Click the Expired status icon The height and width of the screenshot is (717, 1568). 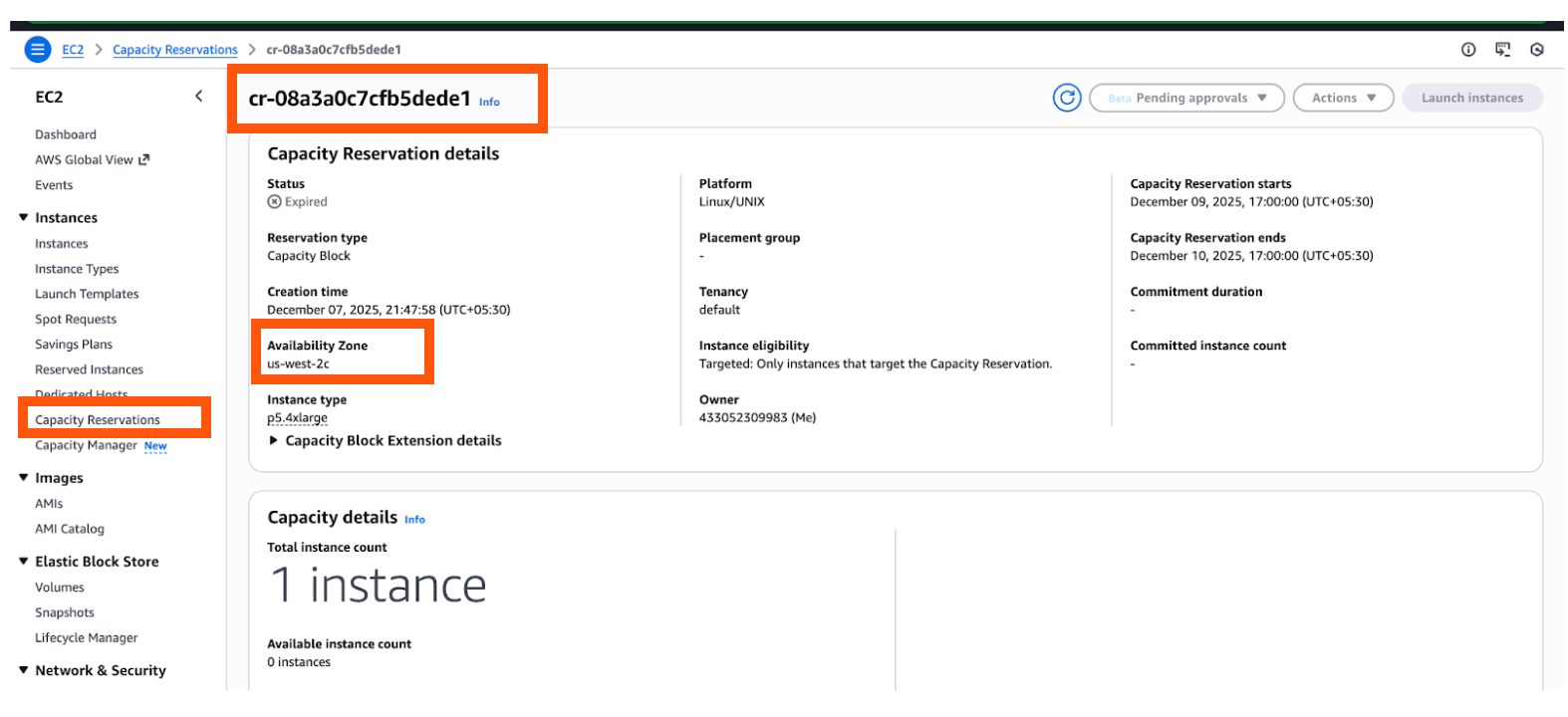pos(274,202)
